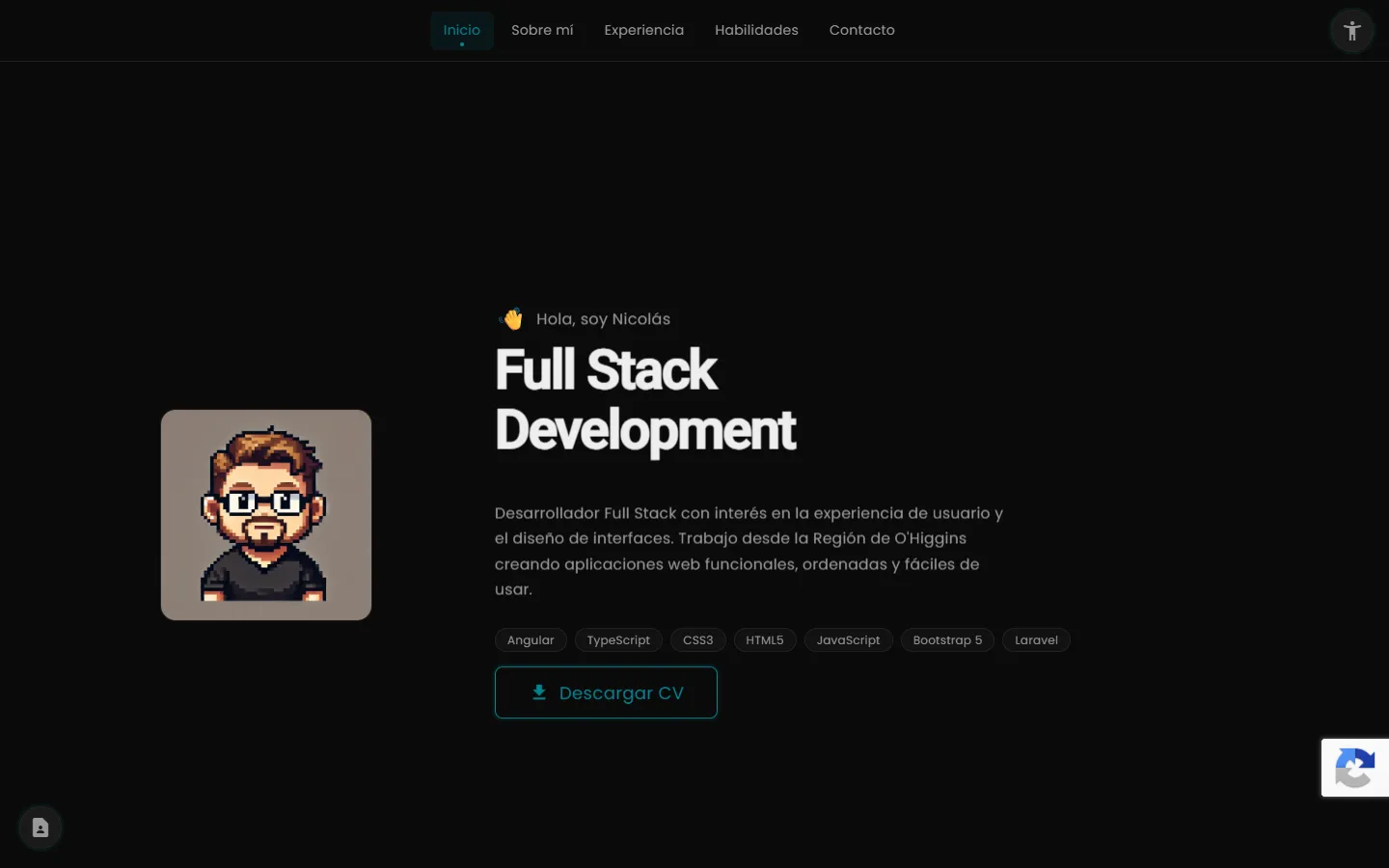This screenshot has width=1389, height=868.
Task: Select the JavaScript tag
Action: point(849,640)
